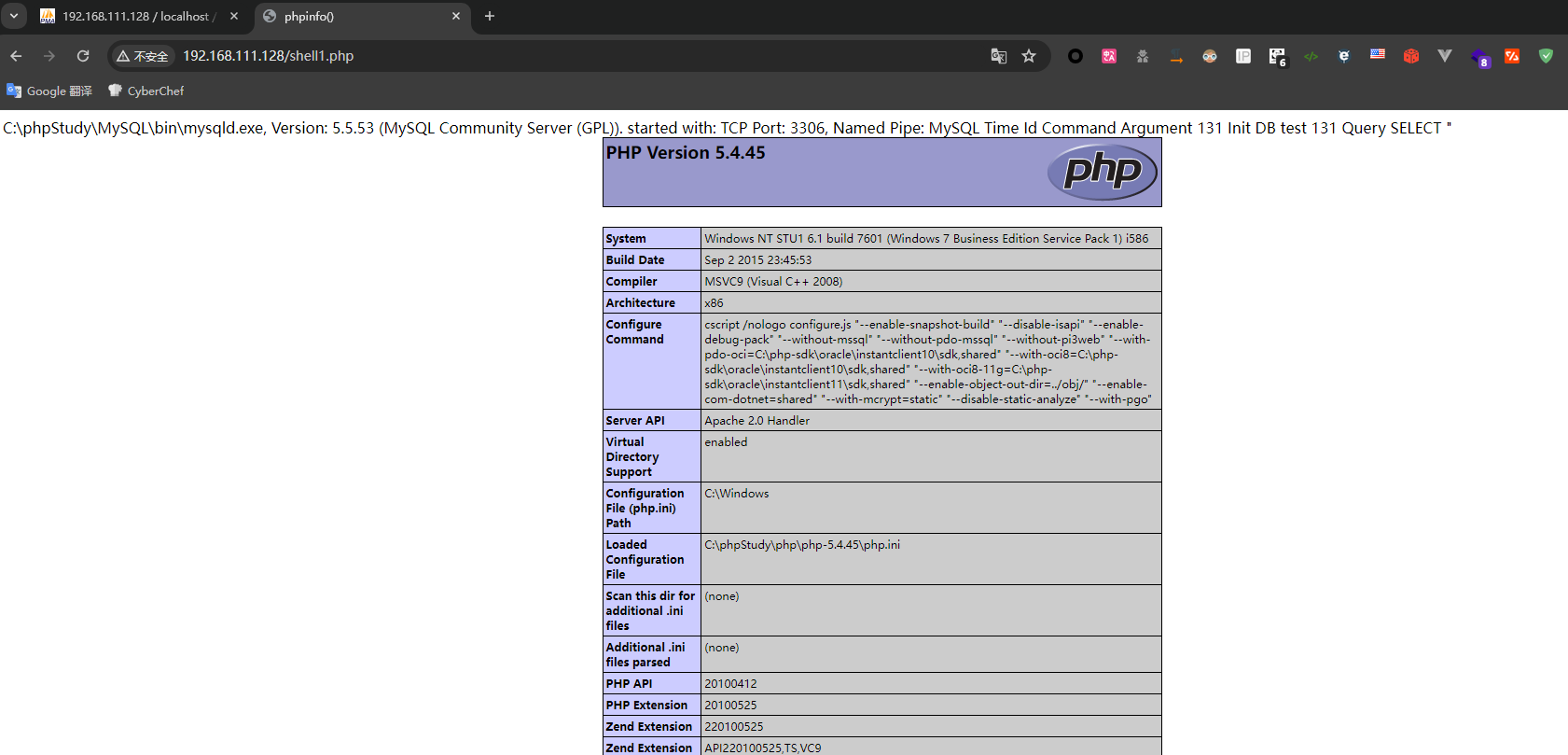Reload the shell1.php page
This screenshot has height=755, width=1568.
click(x=83, y=56)
